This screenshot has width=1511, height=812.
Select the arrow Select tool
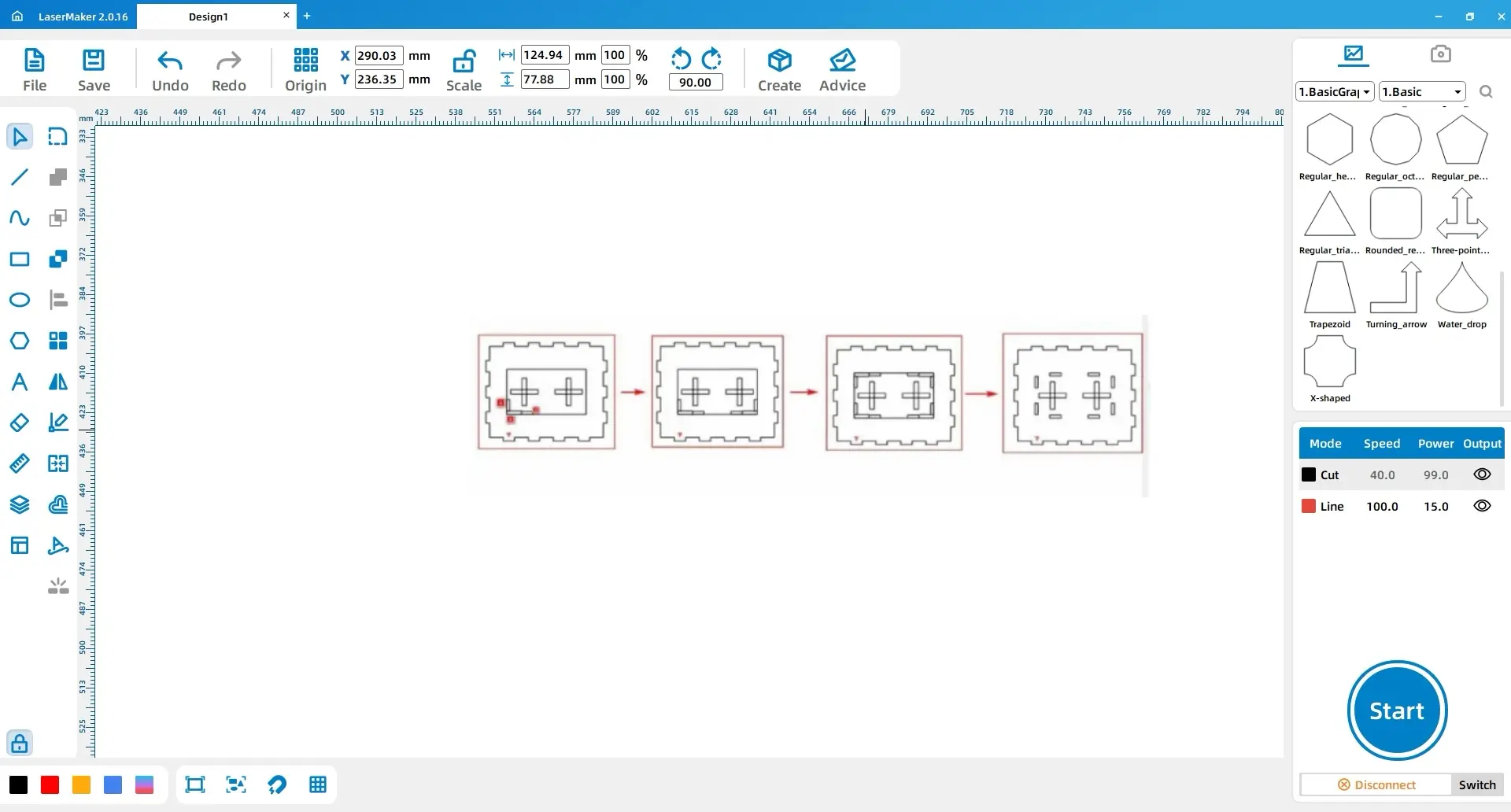20,136
